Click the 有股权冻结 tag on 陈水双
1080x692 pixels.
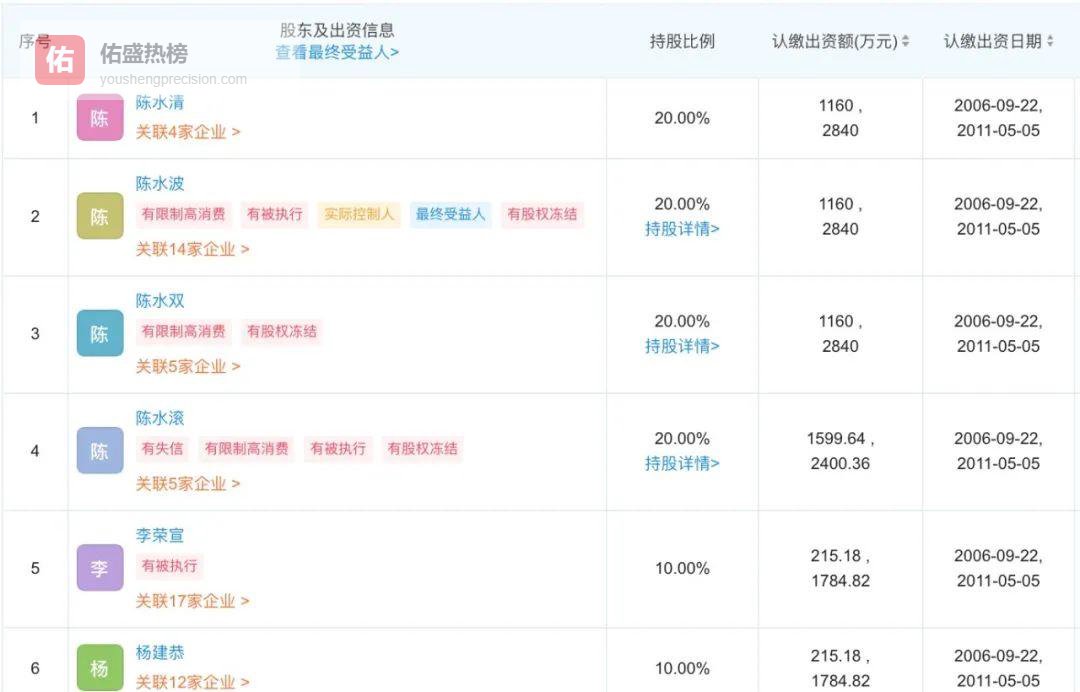[283, 331]
